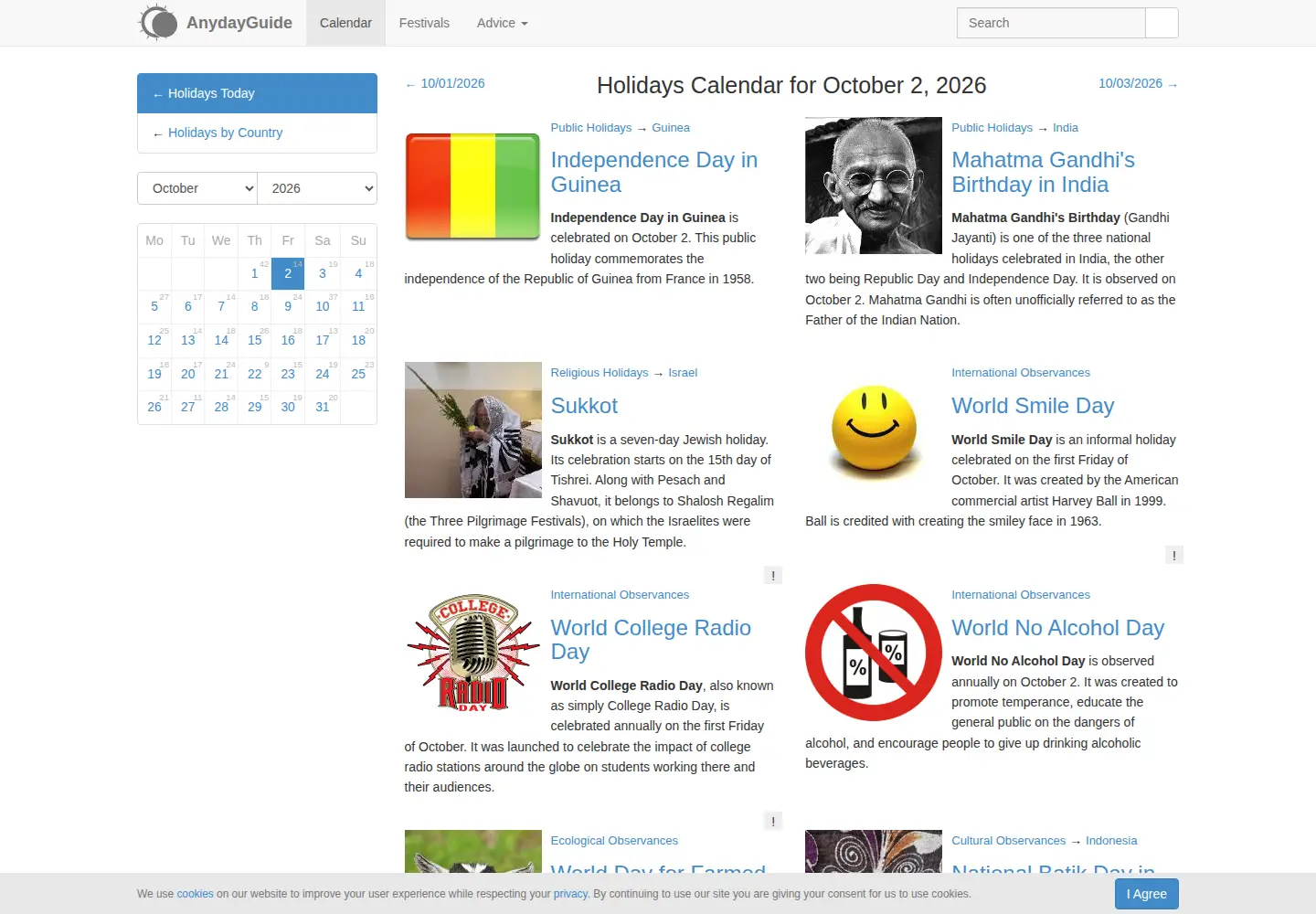
Task: Open the Festivals tab
Action: 424,23
